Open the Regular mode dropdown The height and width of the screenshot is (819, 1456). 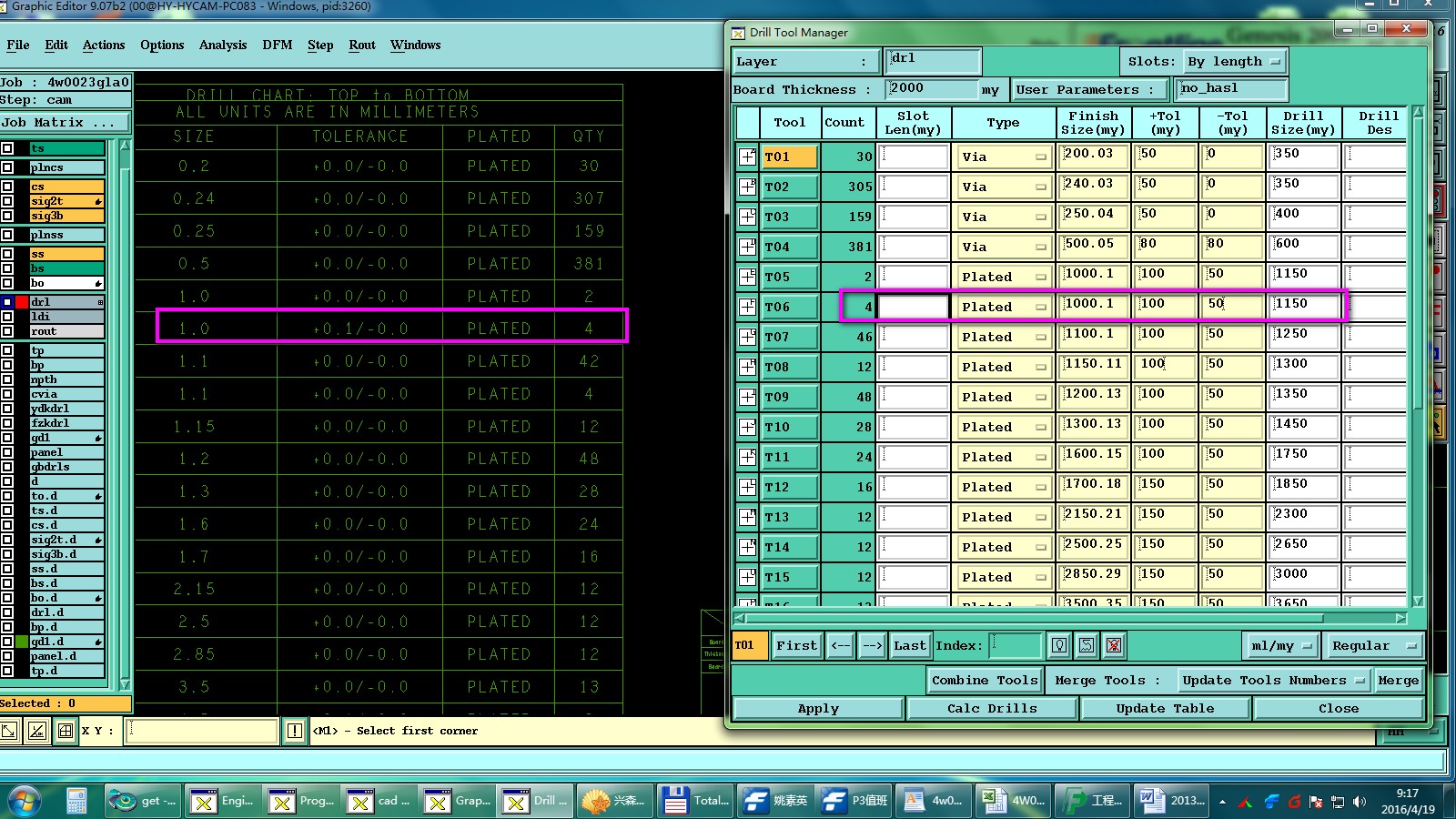(x=1373, y=645)
